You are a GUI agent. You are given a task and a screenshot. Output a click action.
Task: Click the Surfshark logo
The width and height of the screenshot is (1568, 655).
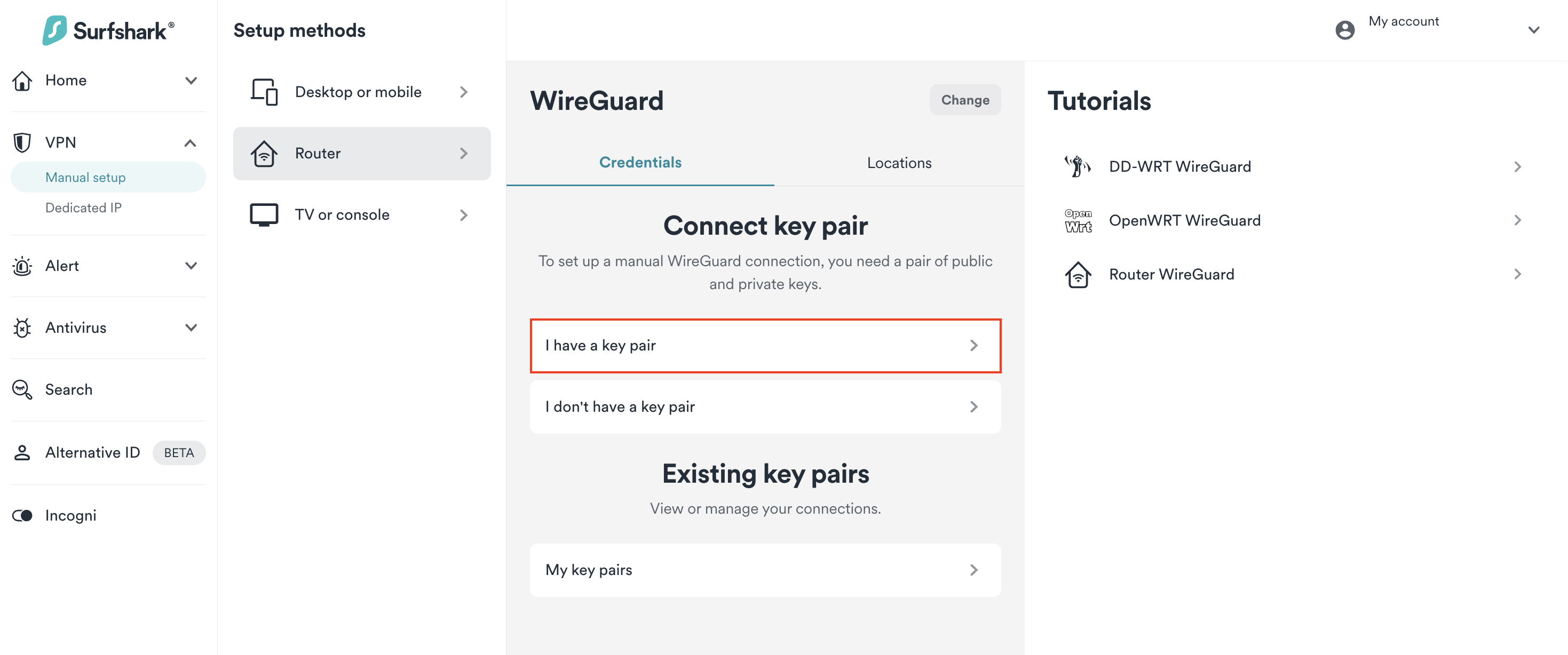pyautogui.click(x=108, y=30)
